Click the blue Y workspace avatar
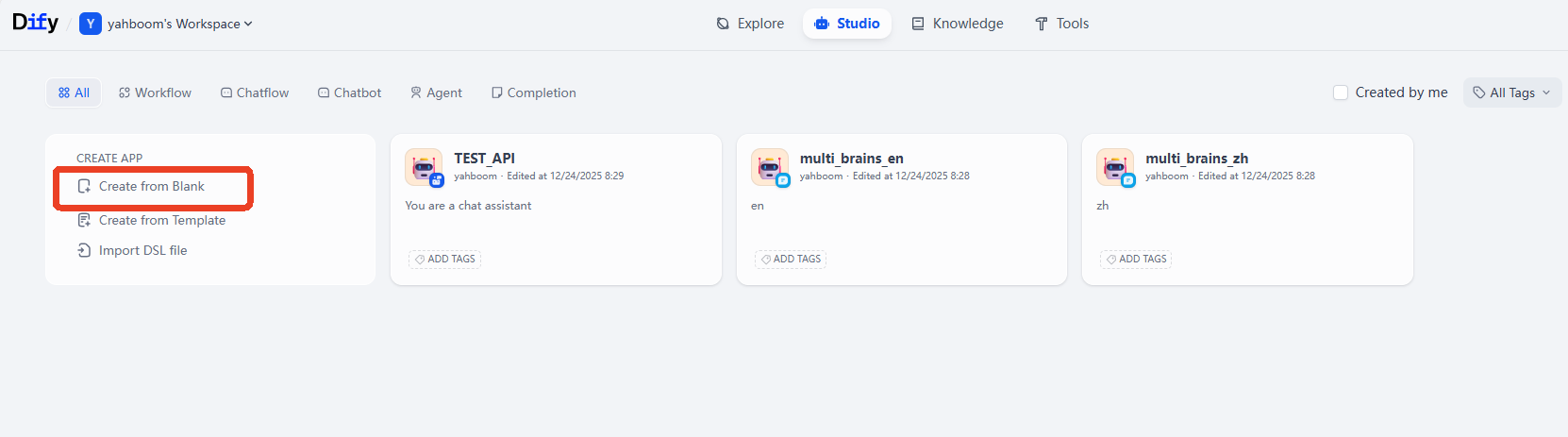Screen dimensions: 1568x437 coord(91,24)
